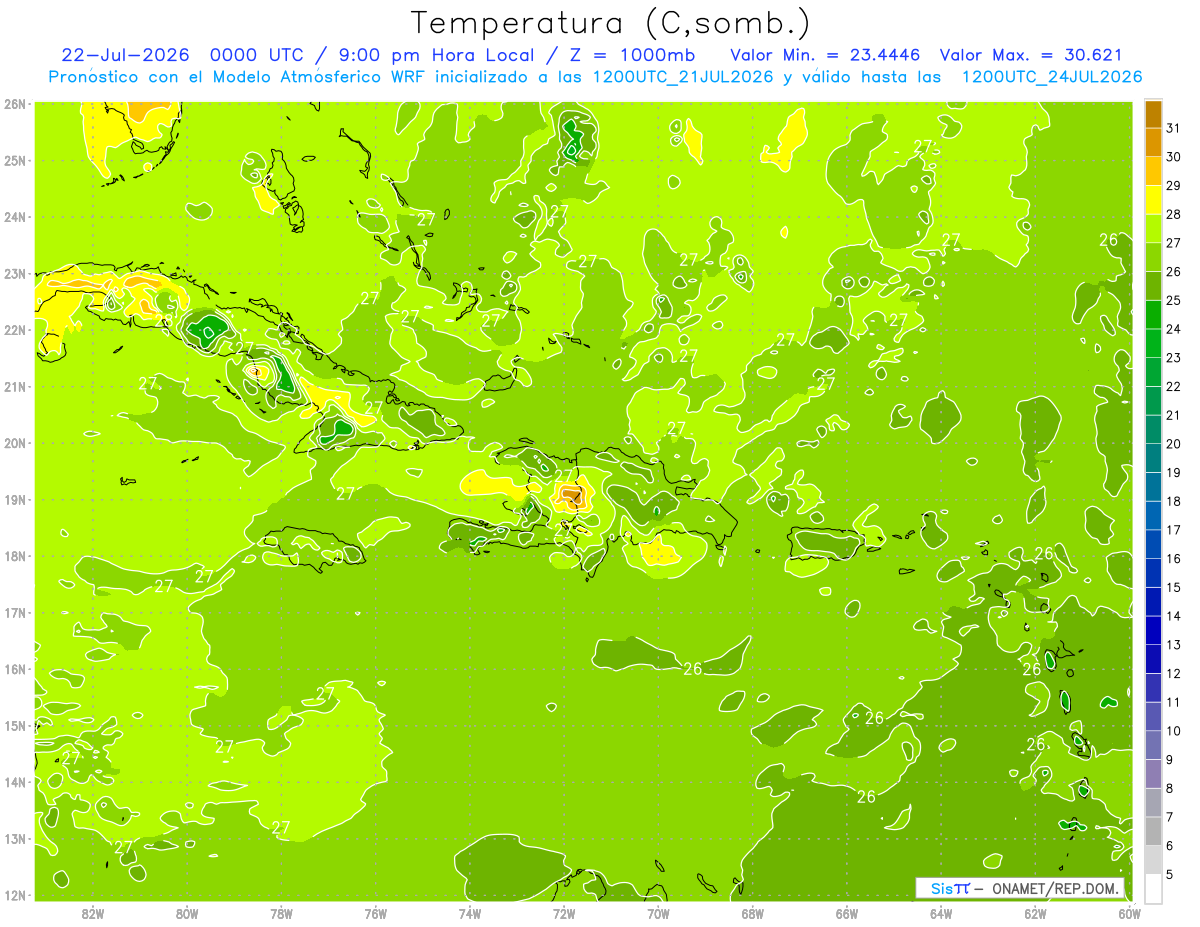Click the "70W" longitude axis label

[658, 913]
